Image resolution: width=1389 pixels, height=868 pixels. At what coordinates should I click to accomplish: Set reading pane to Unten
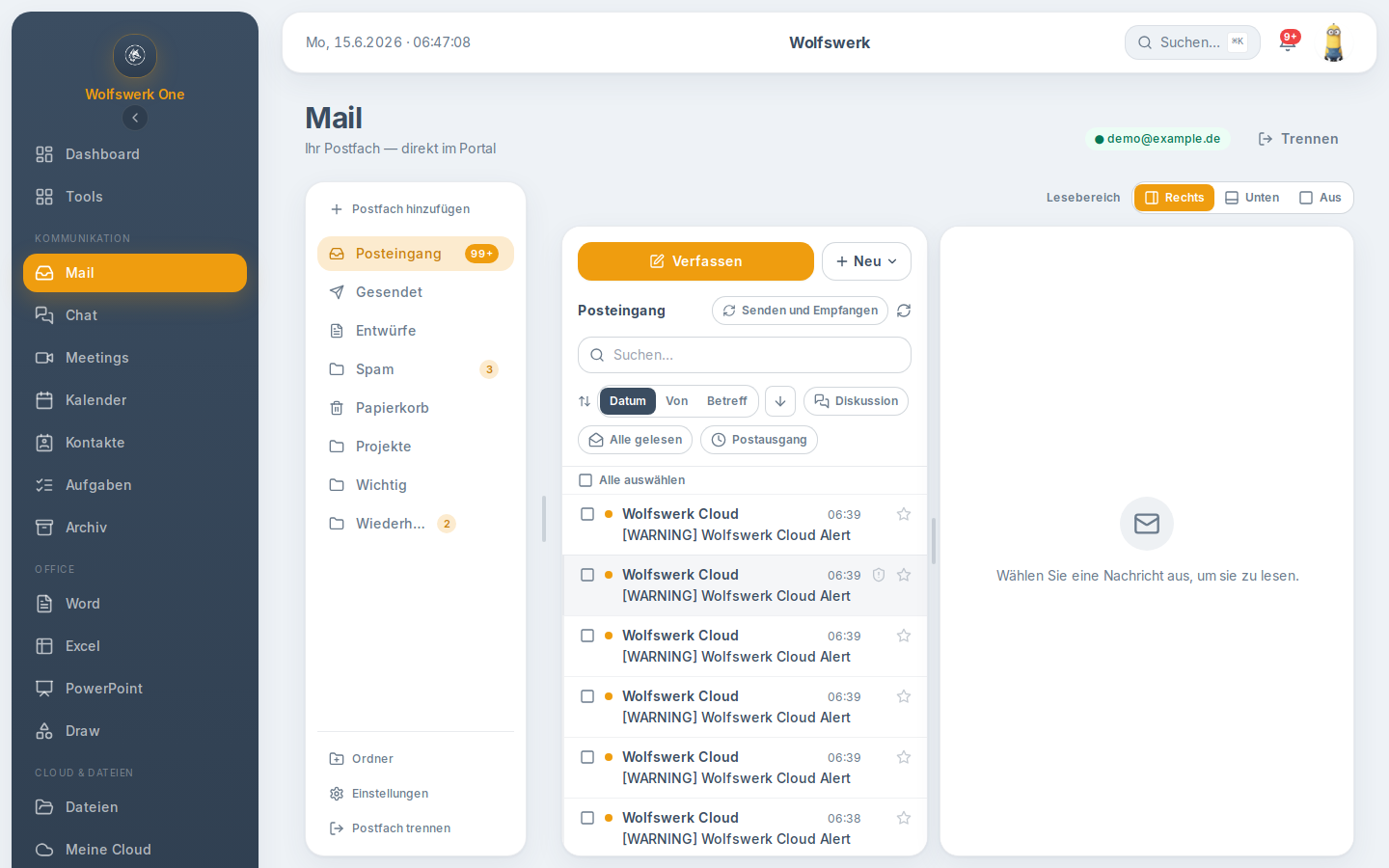coord(1252,198)
